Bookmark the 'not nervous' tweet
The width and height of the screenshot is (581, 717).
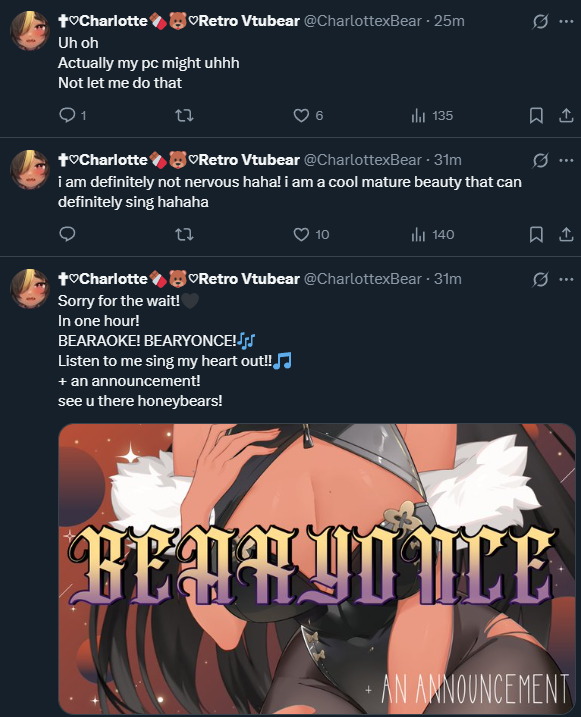tap(536, 235)
